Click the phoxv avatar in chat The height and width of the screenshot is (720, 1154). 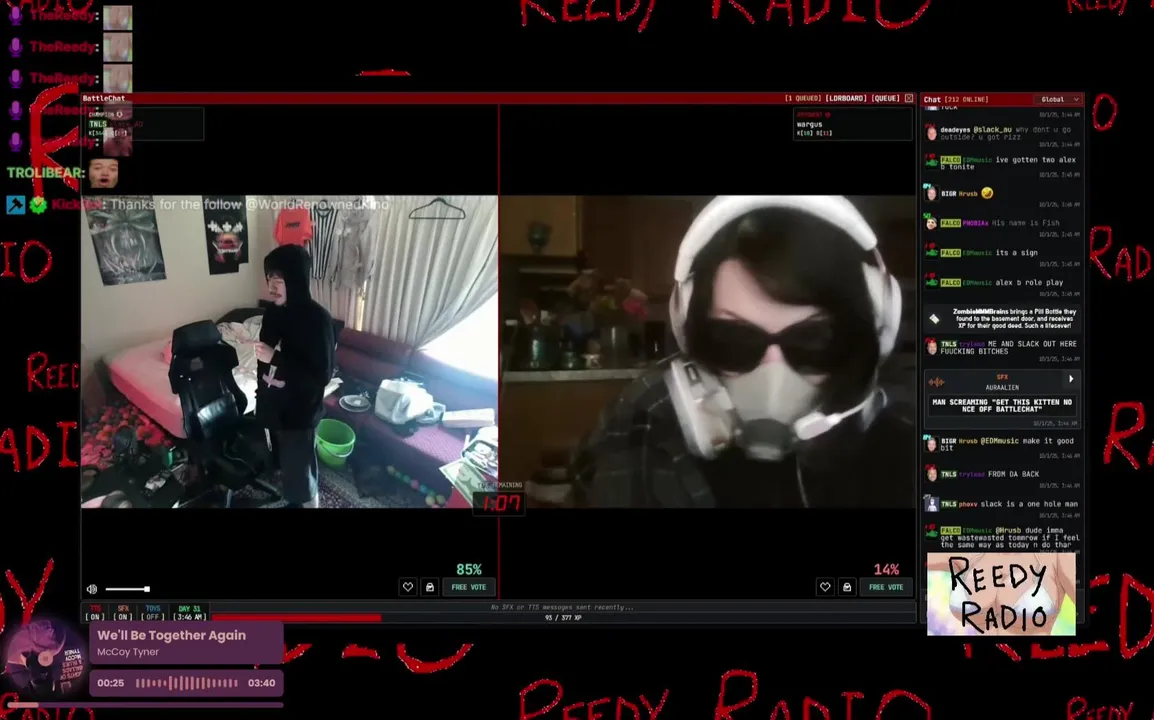point(931,504)
